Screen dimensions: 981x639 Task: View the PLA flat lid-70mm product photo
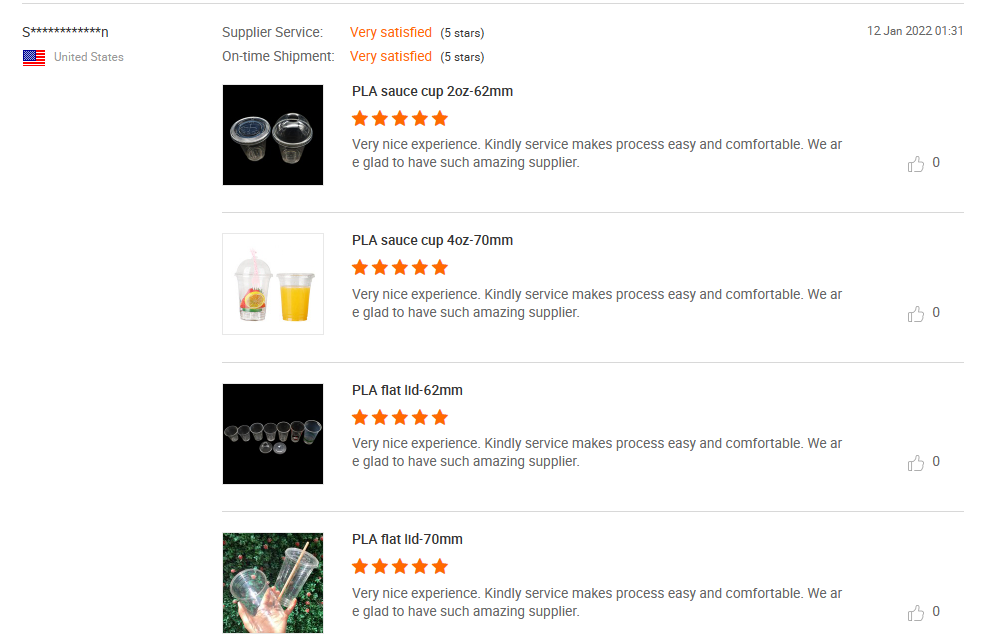(x=273, y=583)
